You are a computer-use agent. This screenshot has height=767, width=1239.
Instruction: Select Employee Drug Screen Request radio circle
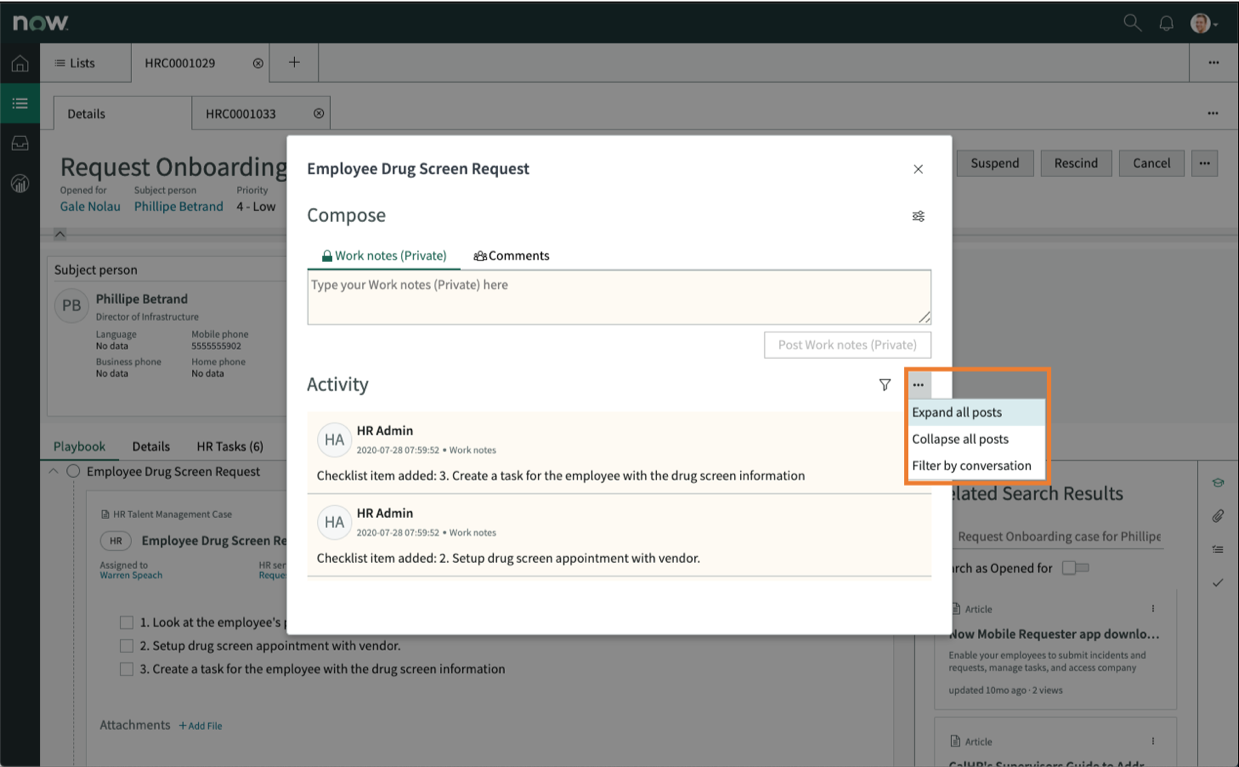pos(73,472)
